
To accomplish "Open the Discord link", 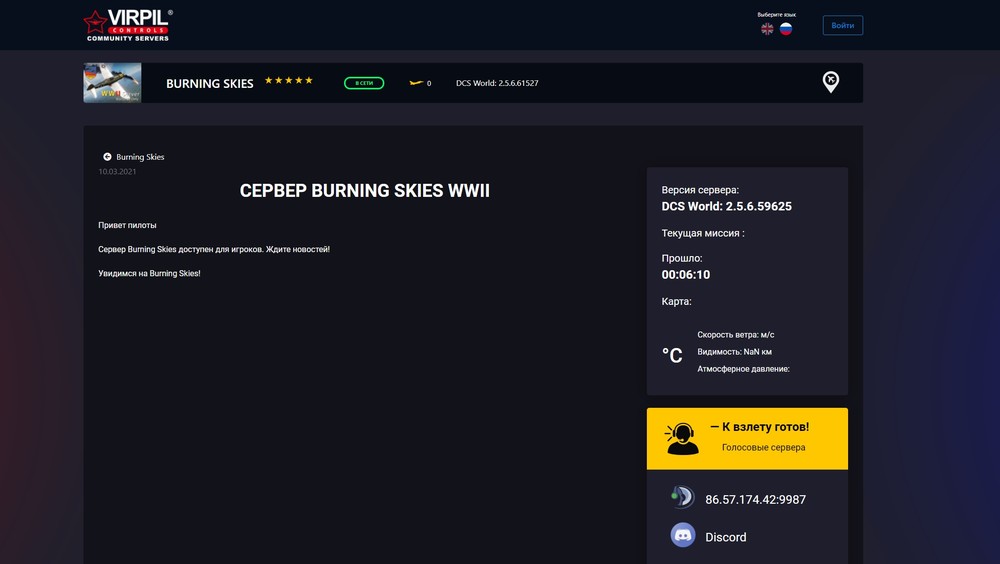I will point(726,537).
